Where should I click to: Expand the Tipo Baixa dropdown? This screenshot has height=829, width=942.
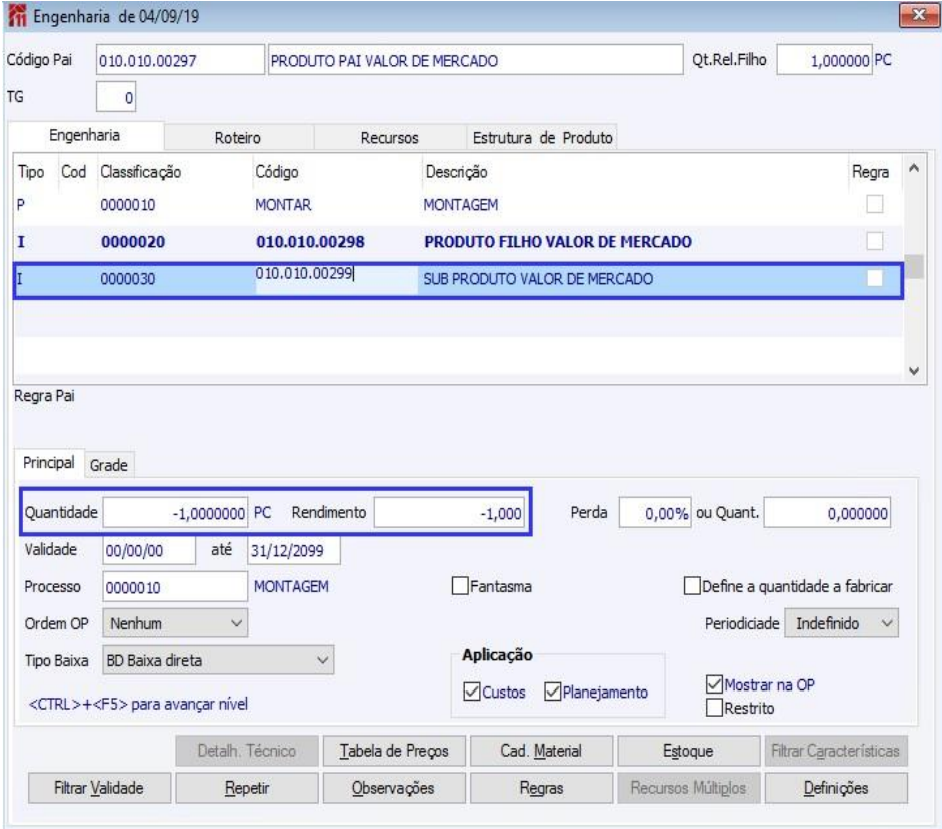pyautogui.click(x=217, y=659)
